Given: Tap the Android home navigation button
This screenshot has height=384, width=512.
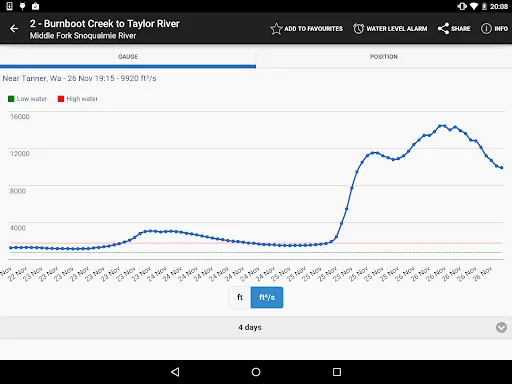Looking at the screenshot, I should (x=256, y=372).
